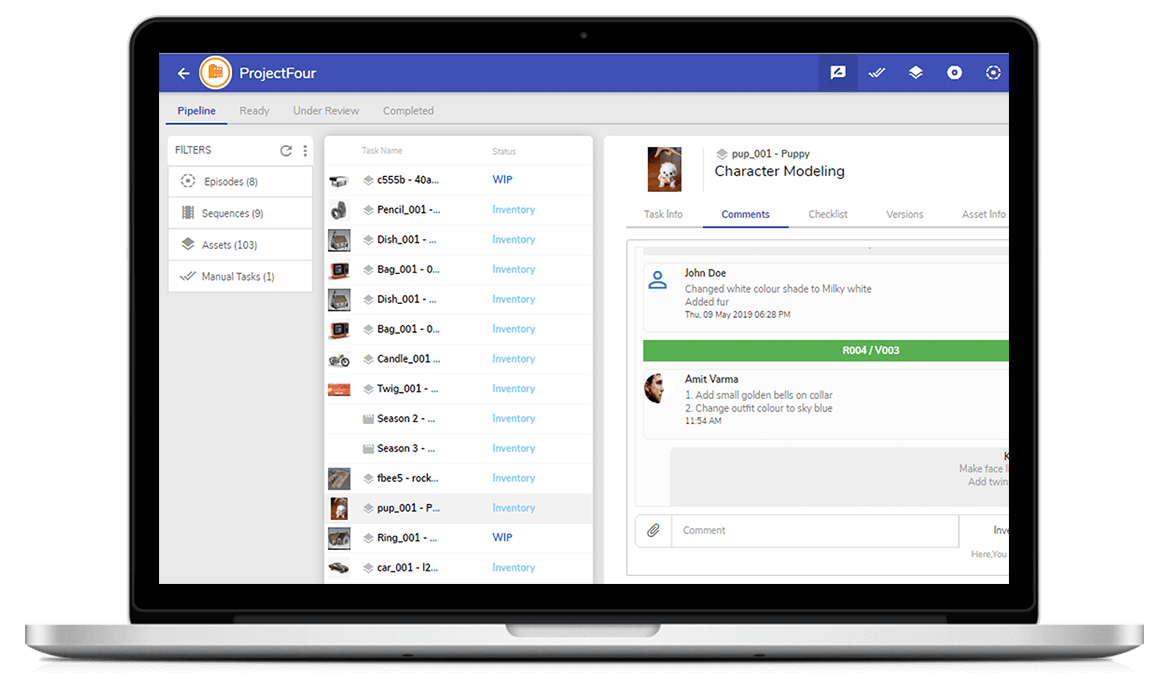This screenshot has height=691, width=1169.
Task: Click the paperclip attachment icon
Action: click(x=653, y=530)
